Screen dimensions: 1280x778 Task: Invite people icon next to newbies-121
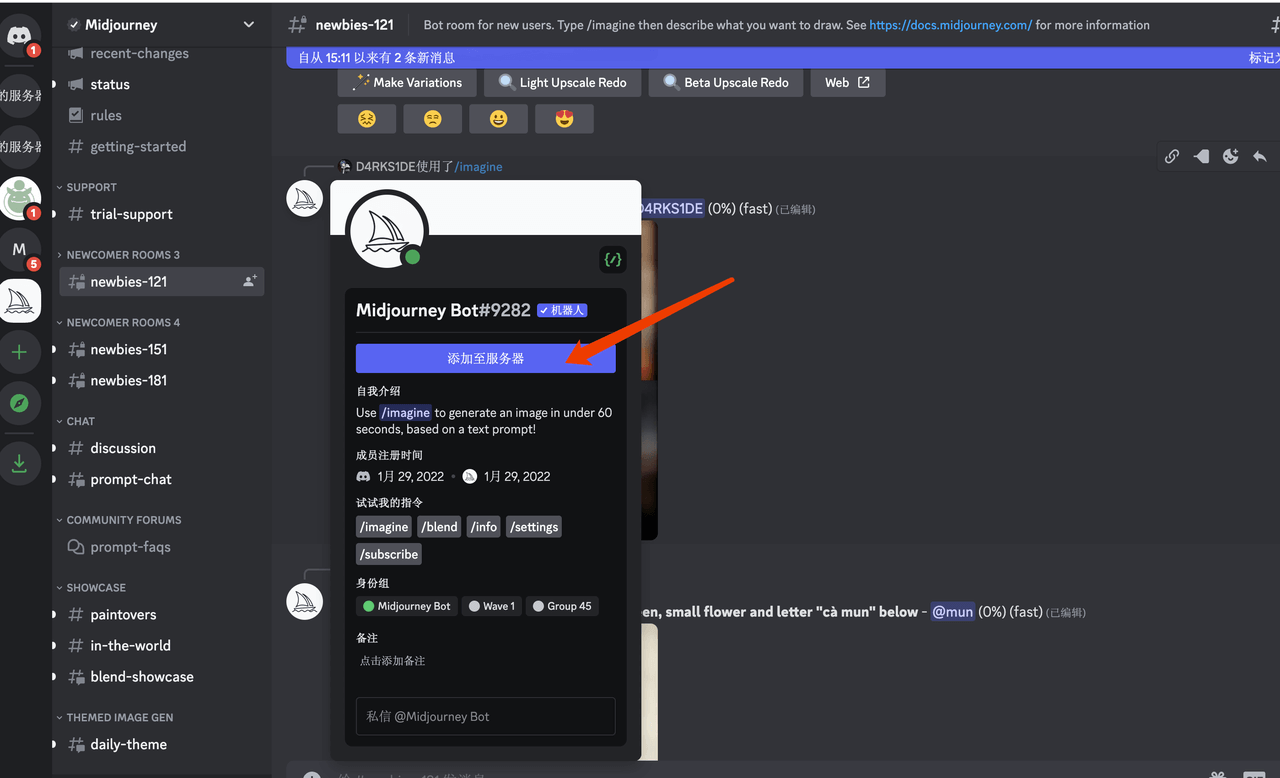pos(249,282)
